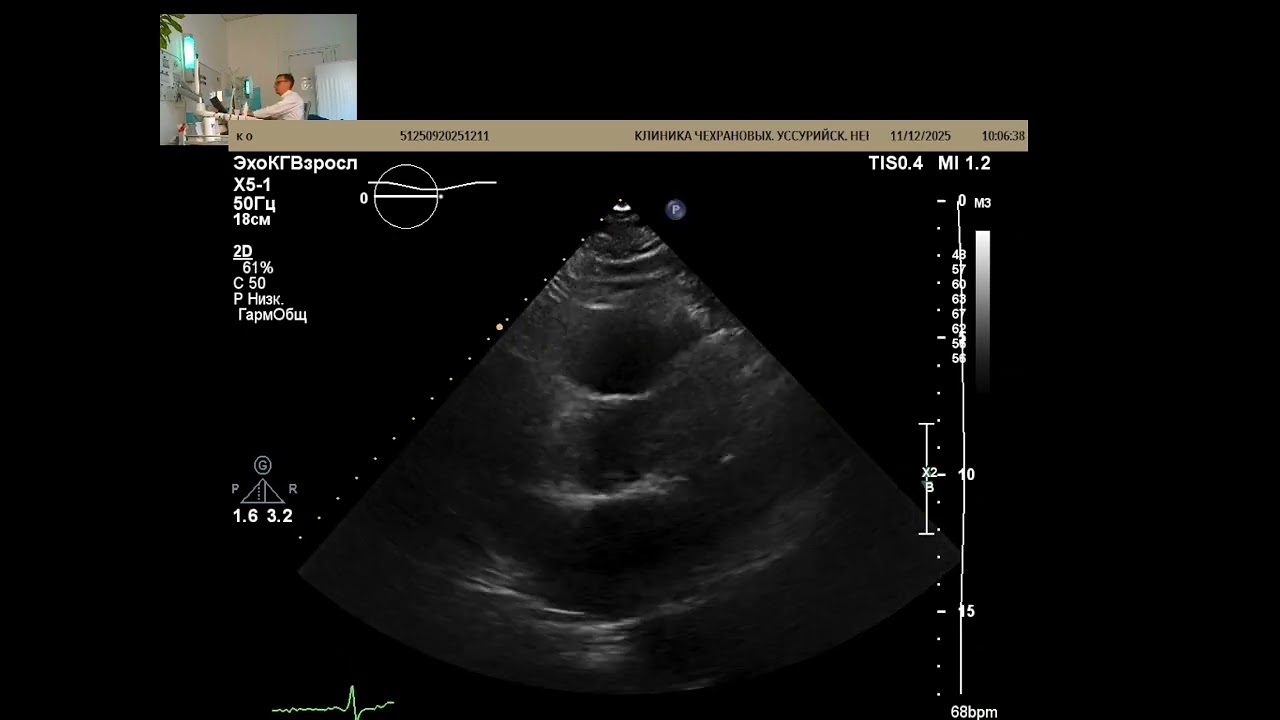Viewport: 1280px width, 720px height.
Task: Click the MI 1.2 mechanical index
Action: coord(964,164)
